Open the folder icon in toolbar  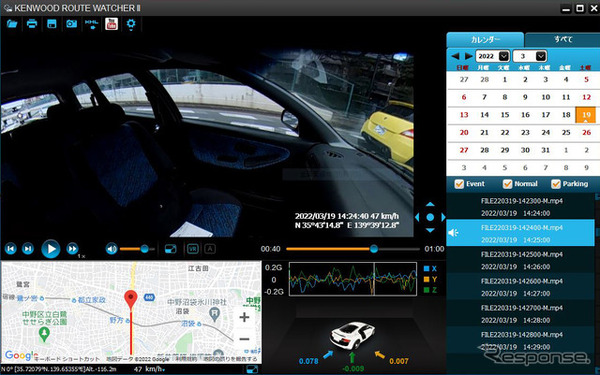click(x=12, y=24)
